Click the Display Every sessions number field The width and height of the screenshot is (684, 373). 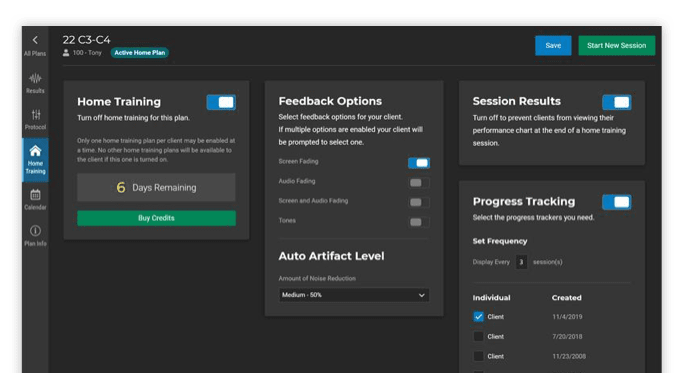(x=521, y=262)
